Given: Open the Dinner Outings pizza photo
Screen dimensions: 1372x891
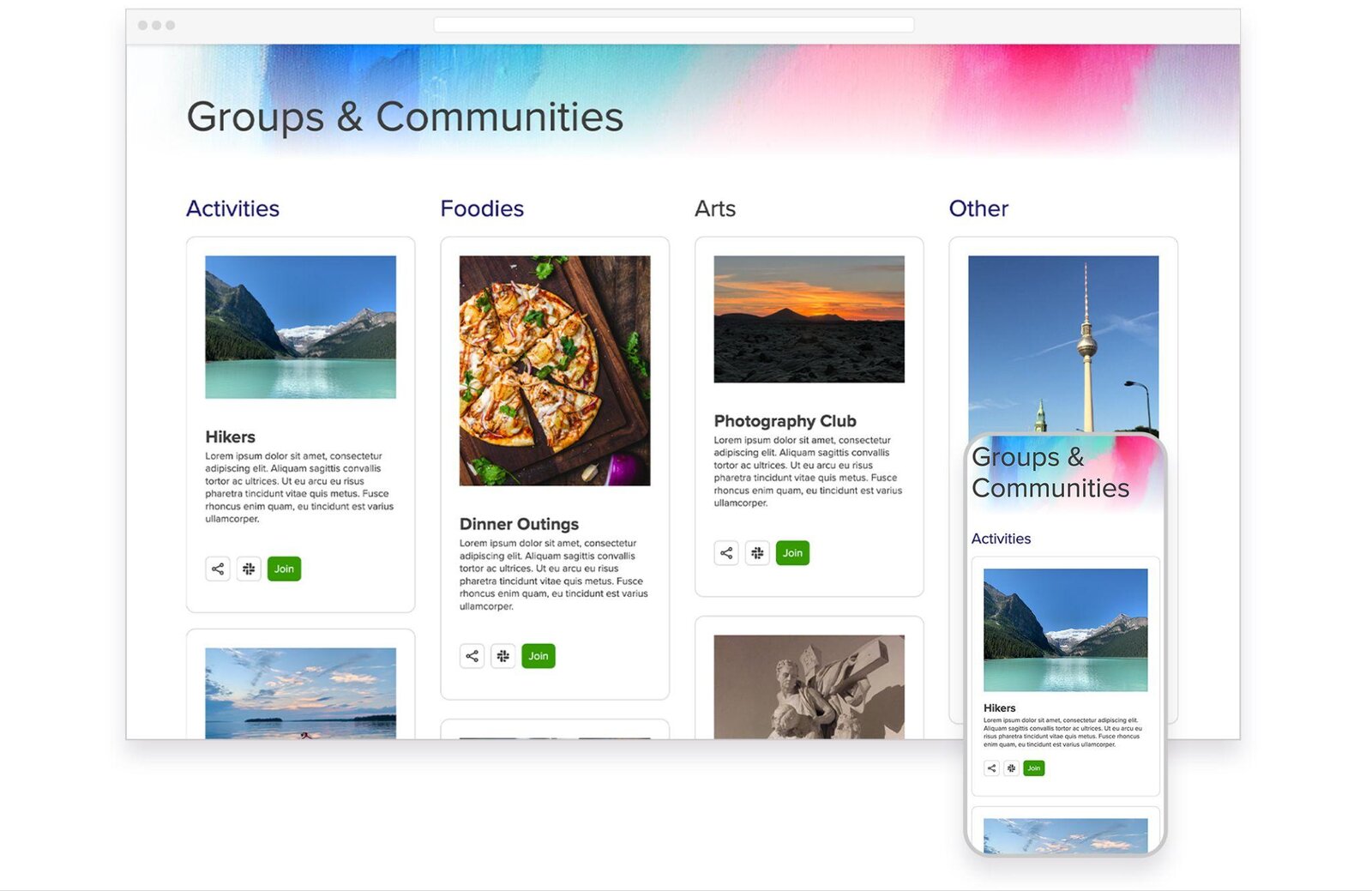Looking at the screenshot, I should click(555, 370).
